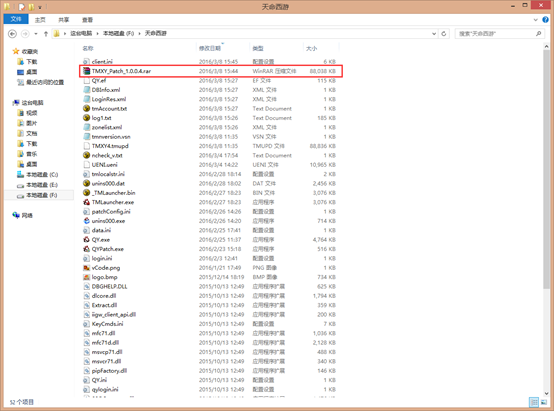Click the file list vertical scrollbar
Screen dimensions: 554x411
coord(546,170)
